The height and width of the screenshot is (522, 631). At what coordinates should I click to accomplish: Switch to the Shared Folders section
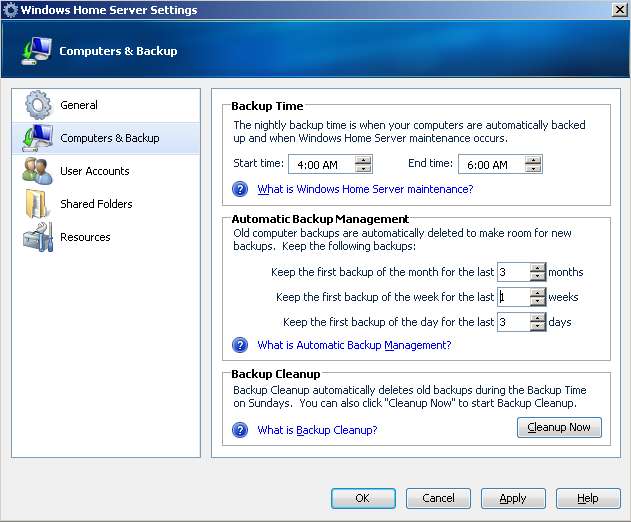pos(96,204)
